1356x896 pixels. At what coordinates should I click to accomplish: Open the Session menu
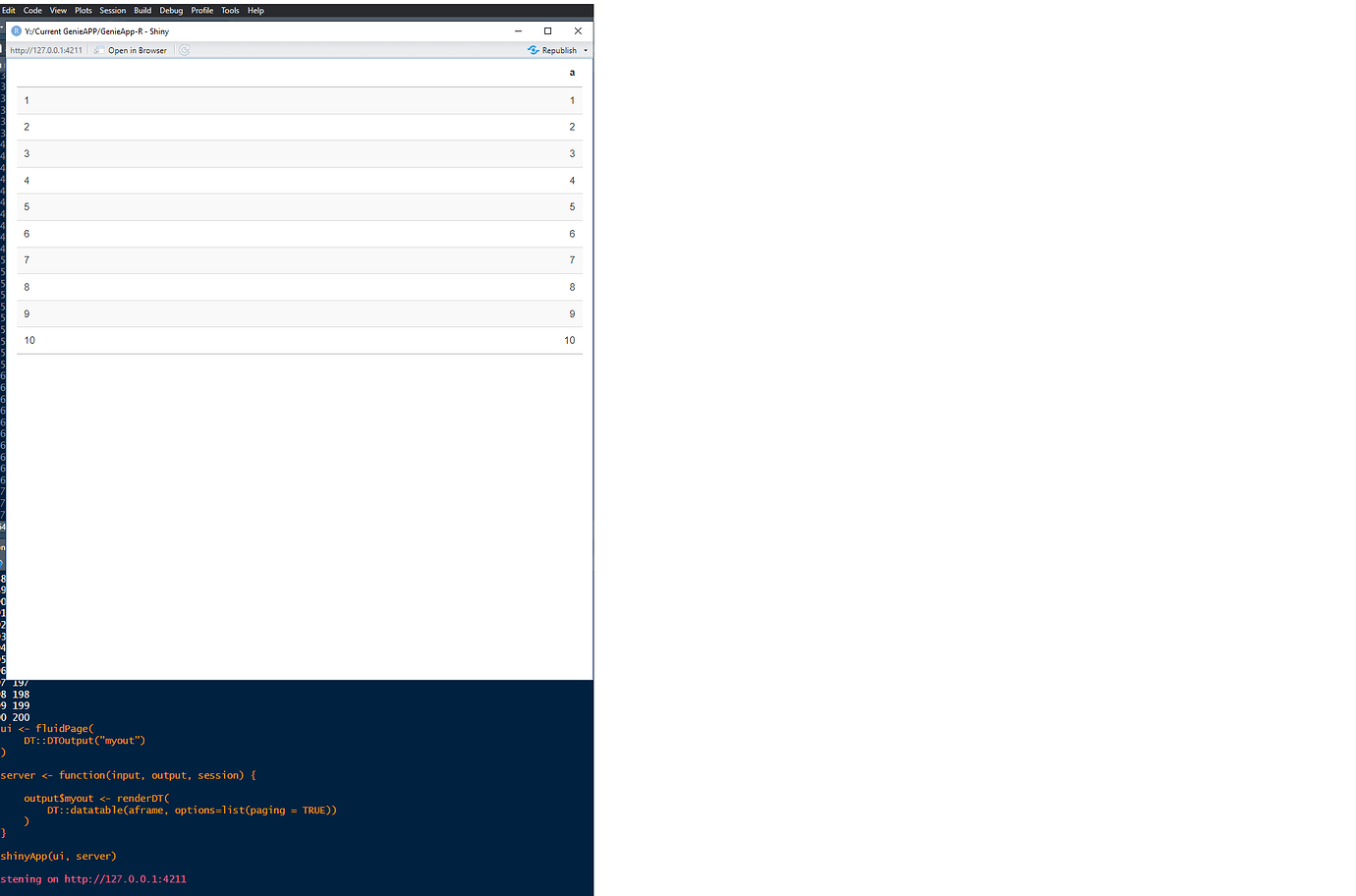pyautogui.click(x=112, y=10)
